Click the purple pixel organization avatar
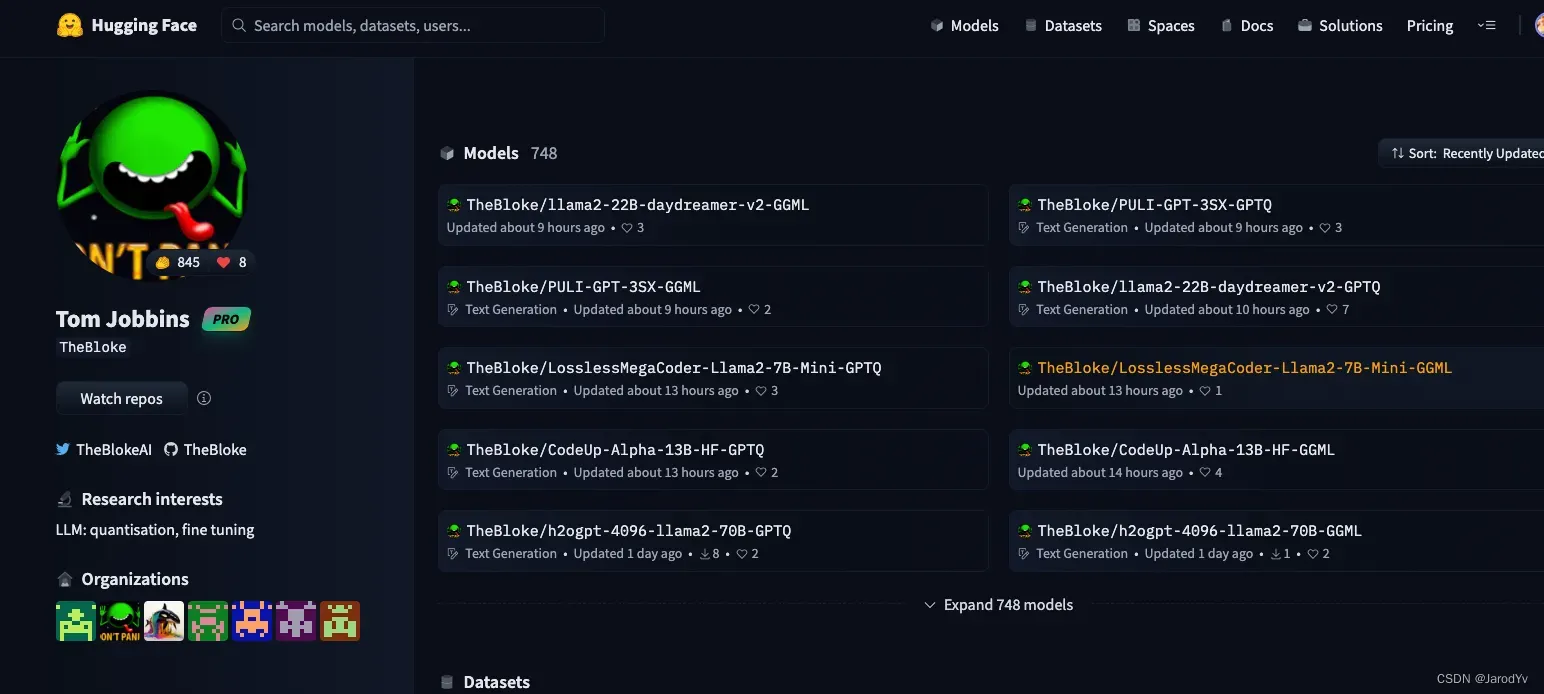The width and height of the screenshot is (1544, 694). [x=296, y=621]
